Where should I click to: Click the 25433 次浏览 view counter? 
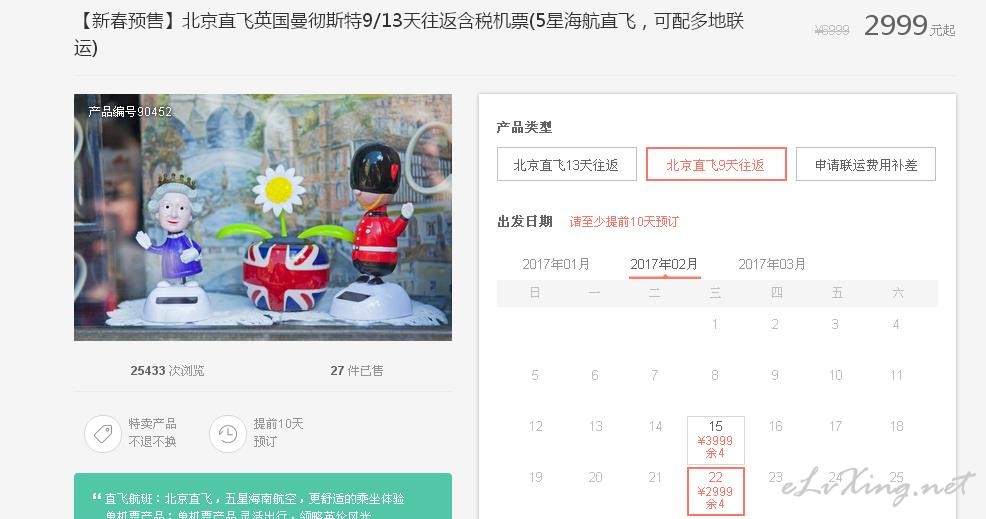[167, 371]
